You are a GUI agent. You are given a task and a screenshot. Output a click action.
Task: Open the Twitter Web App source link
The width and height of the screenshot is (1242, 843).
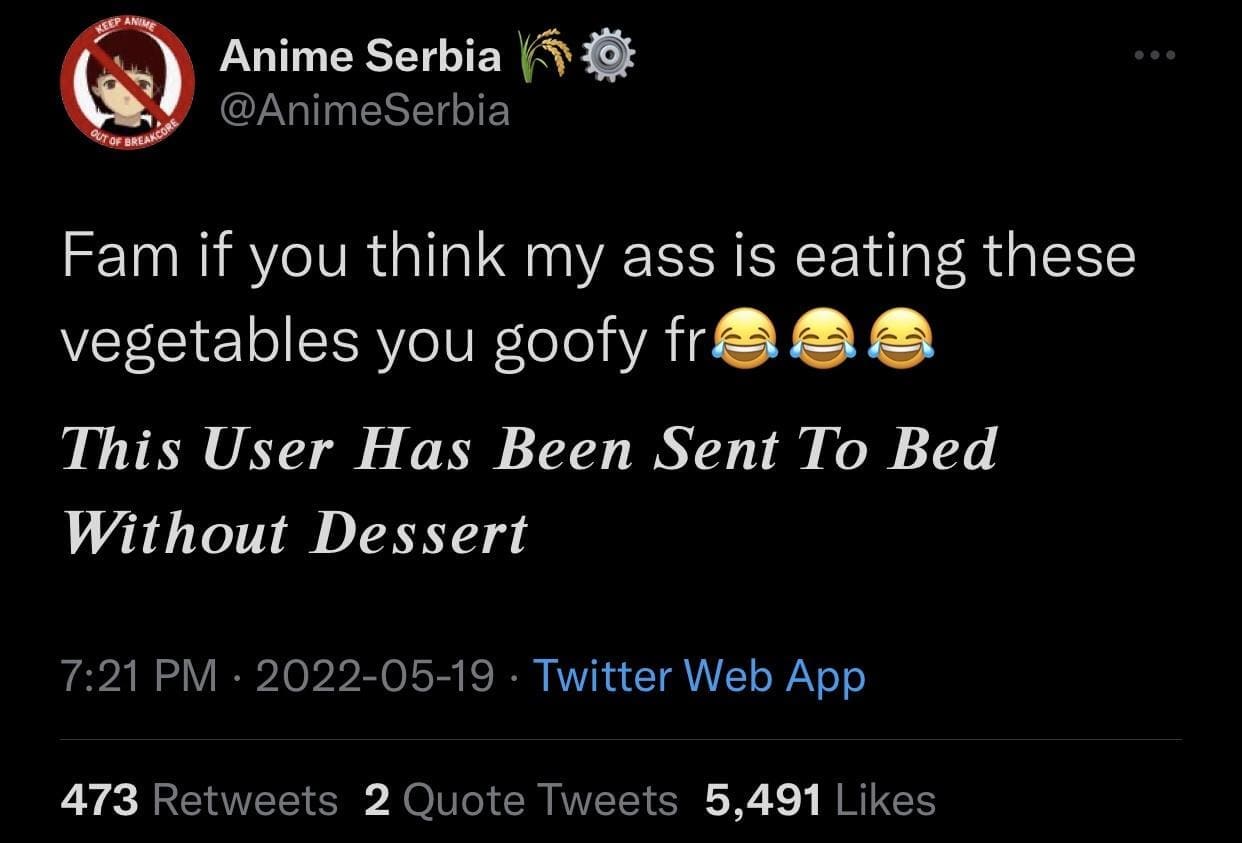pos(698,677)
